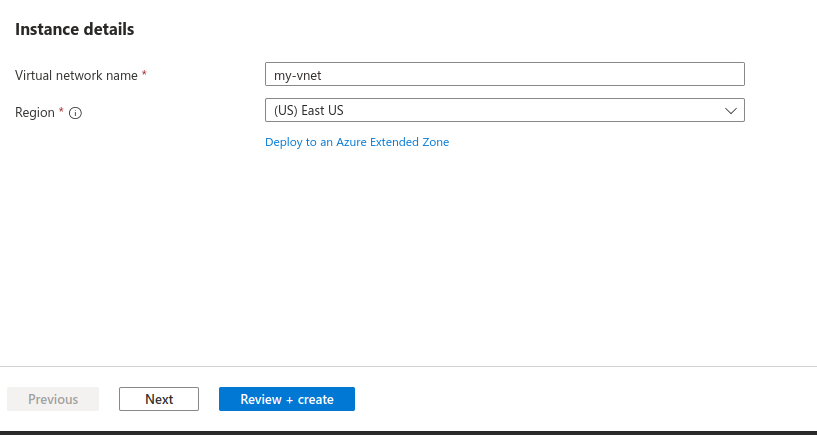817x435 pixels.
Task: Click the info icon beside Region
Action: click(x=75, y=113)
